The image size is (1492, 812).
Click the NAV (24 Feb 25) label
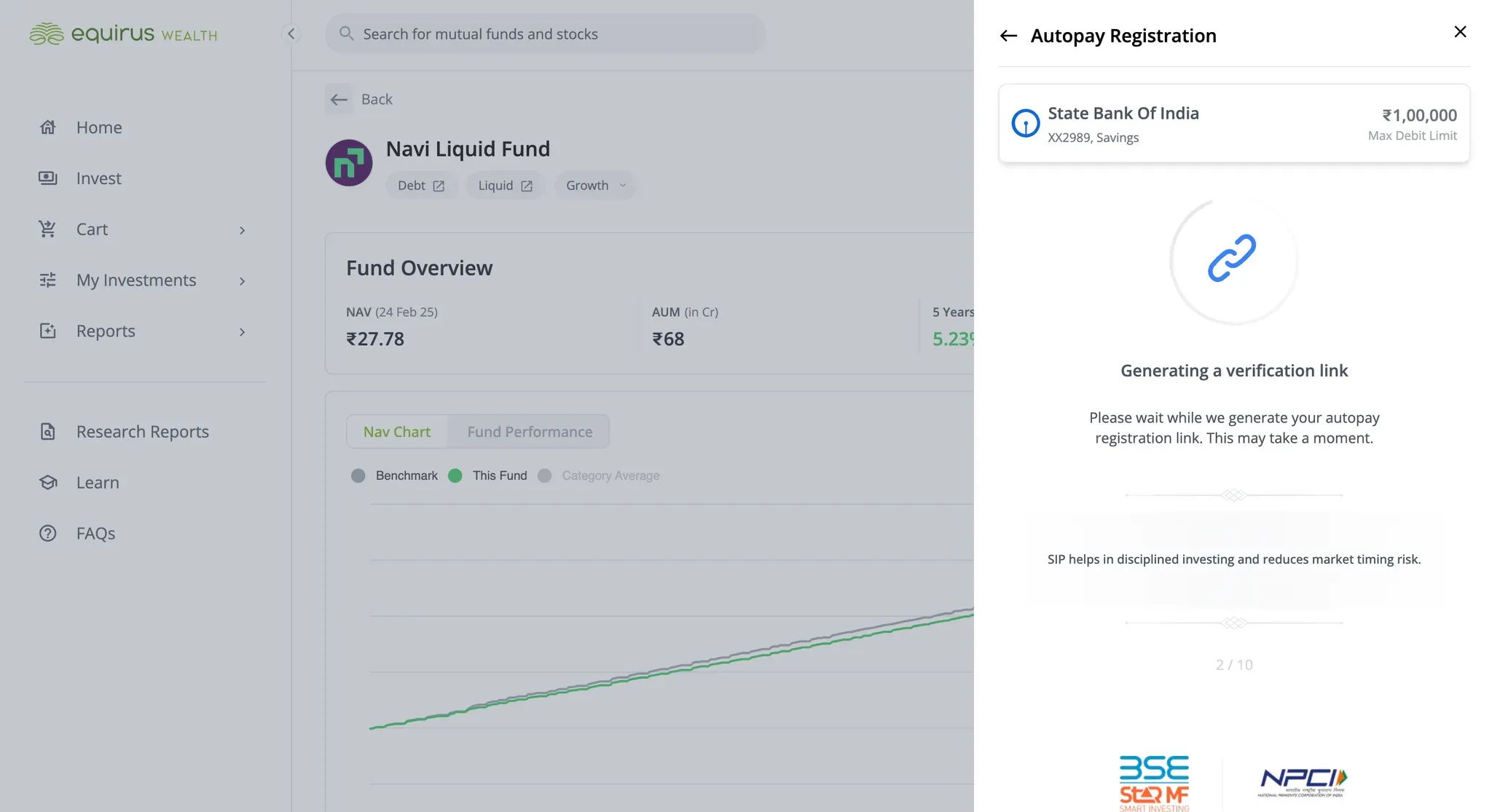[x=392, y=312]
